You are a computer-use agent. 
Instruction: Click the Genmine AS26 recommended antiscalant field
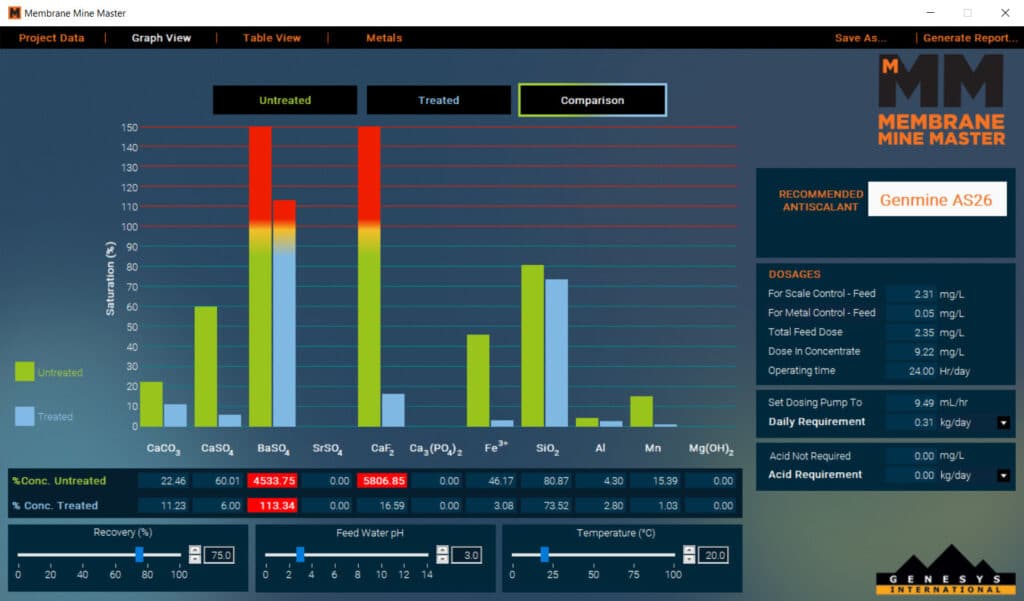[x=936, y=199]
